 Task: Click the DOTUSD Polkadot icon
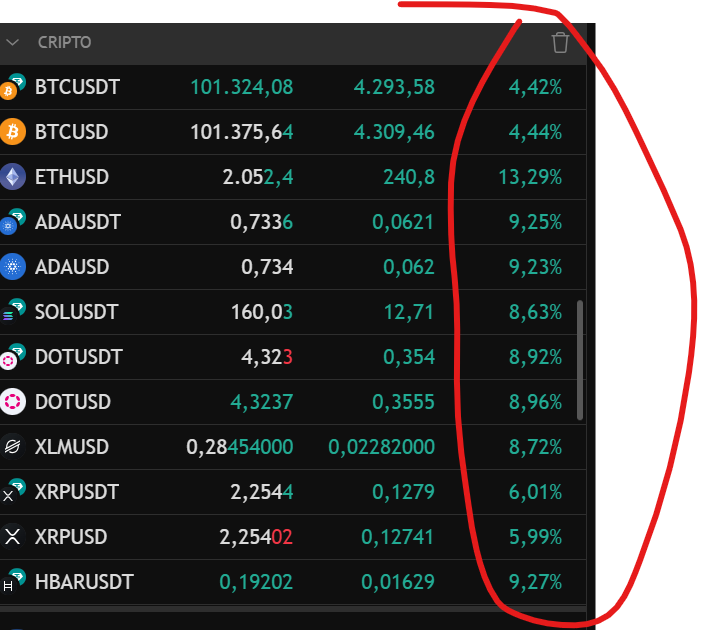(x=13, y=402)
